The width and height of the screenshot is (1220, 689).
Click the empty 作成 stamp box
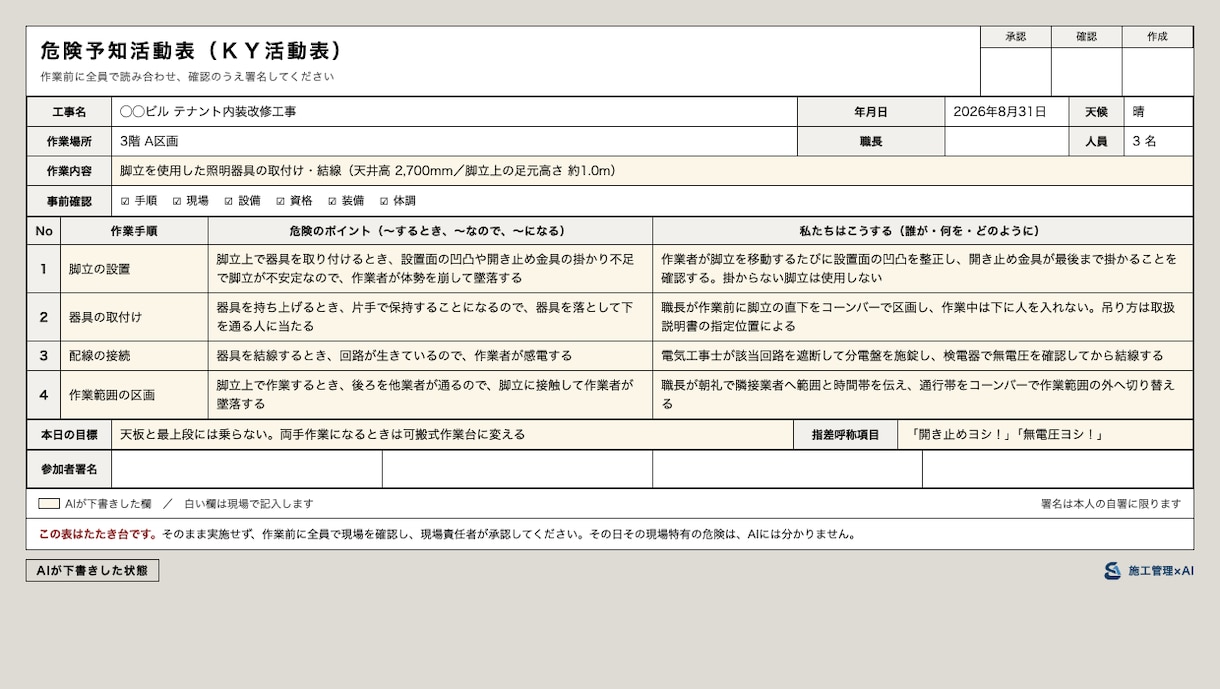[x=1157, y=71]
